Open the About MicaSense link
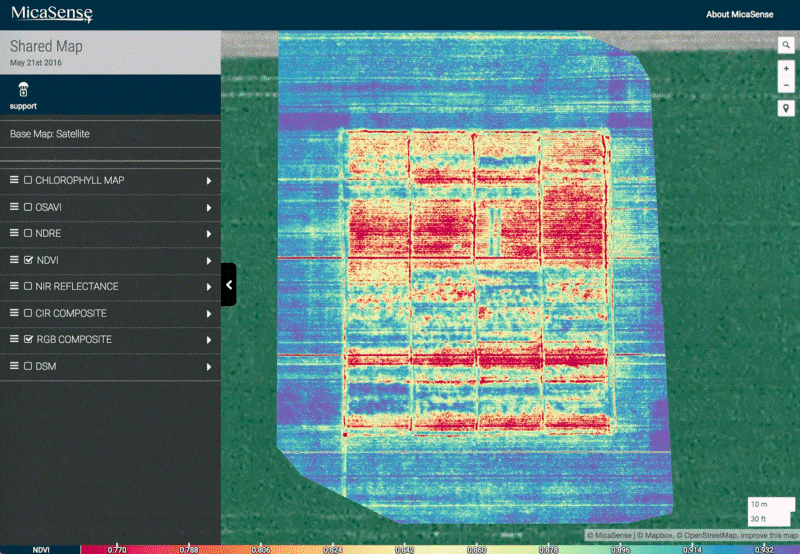 pos(739,14)
